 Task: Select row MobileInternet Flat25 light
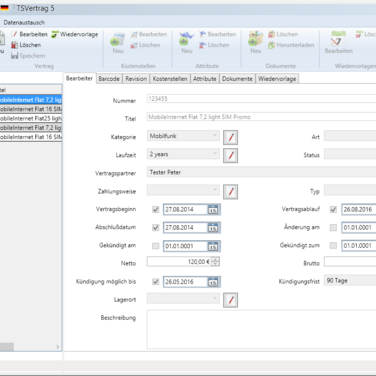pos(31,118)
